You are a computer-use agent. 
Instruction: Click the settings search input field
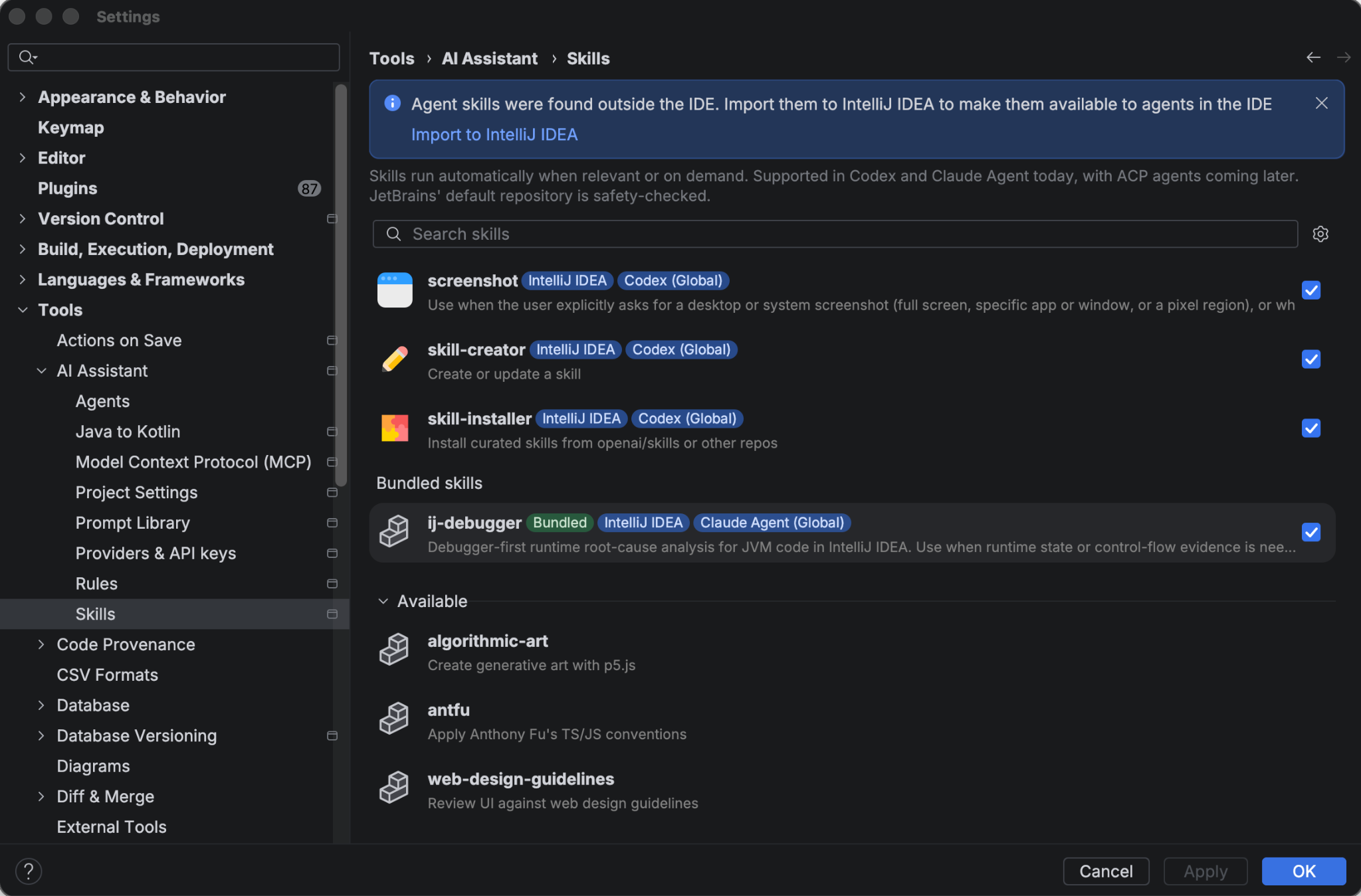pos(173,57)
